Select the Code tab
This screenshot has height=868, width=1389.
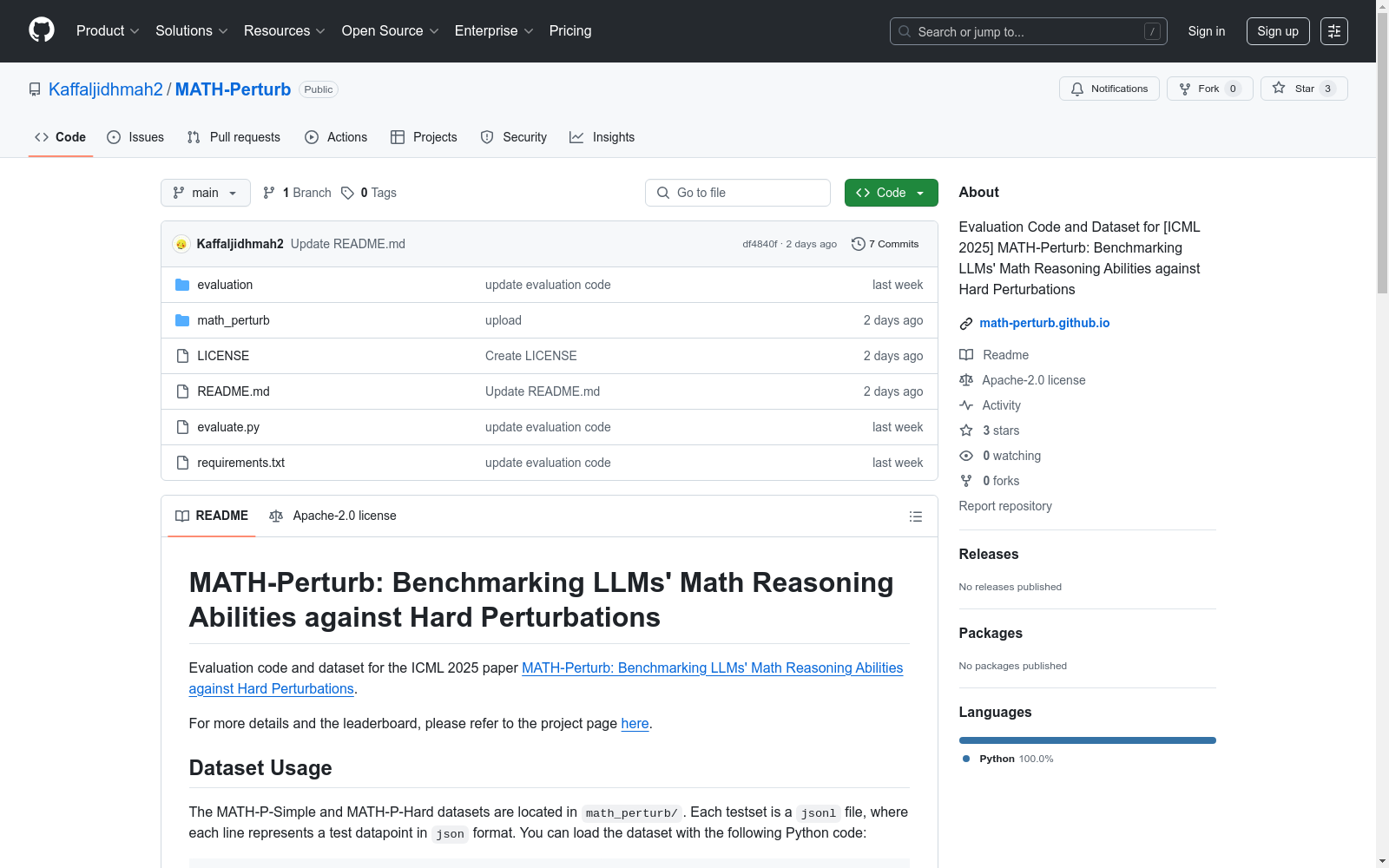[x=61, y=137]
